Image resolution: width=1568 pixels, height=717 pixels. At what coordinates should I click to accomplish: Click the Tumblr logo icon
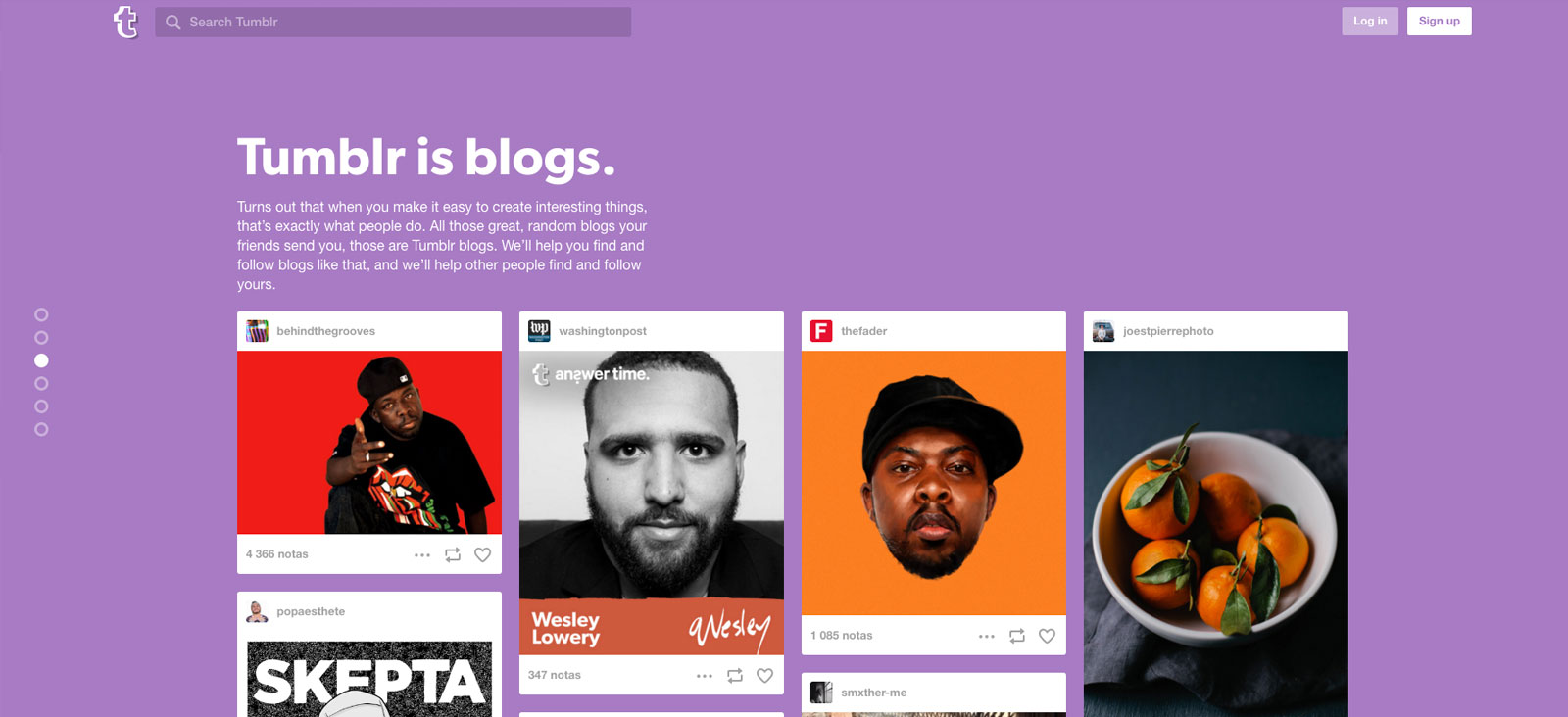click(126, 22)
